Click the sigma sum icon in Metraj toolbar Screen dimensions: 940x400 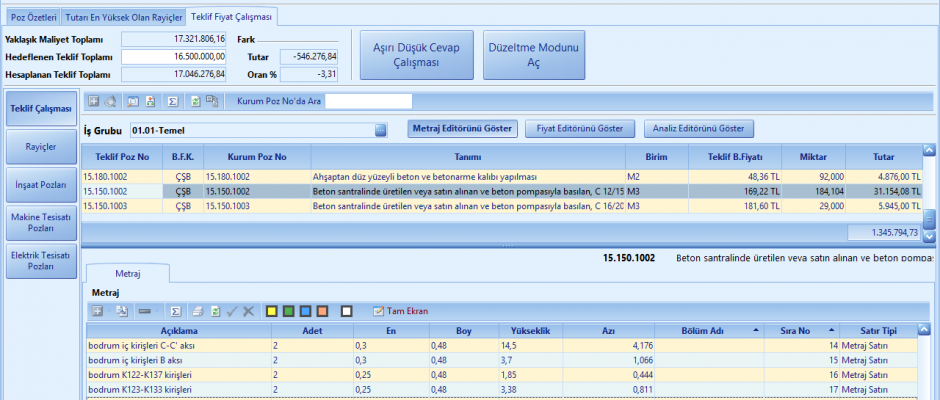tap(176, 311)
